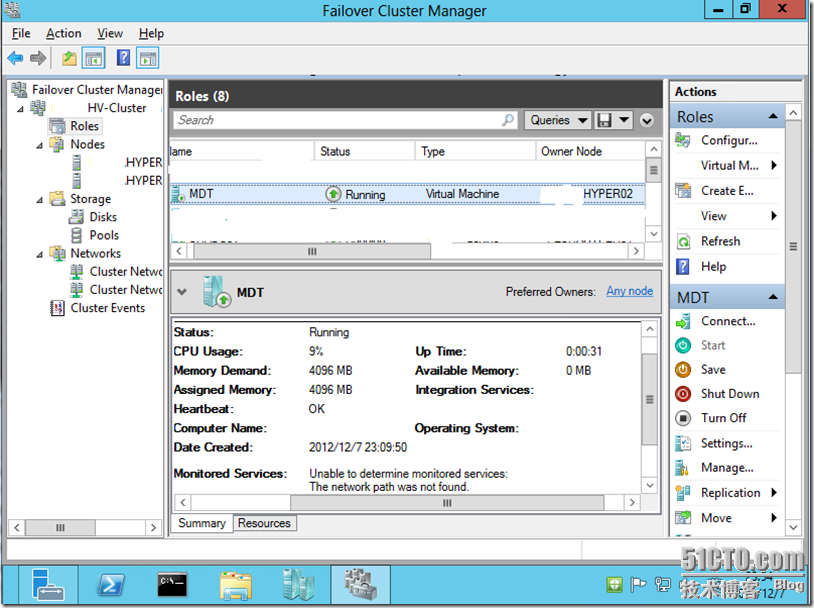Click the Replication action icon
814x608 pixels.
pyautogui.click(x=683, y=493)
